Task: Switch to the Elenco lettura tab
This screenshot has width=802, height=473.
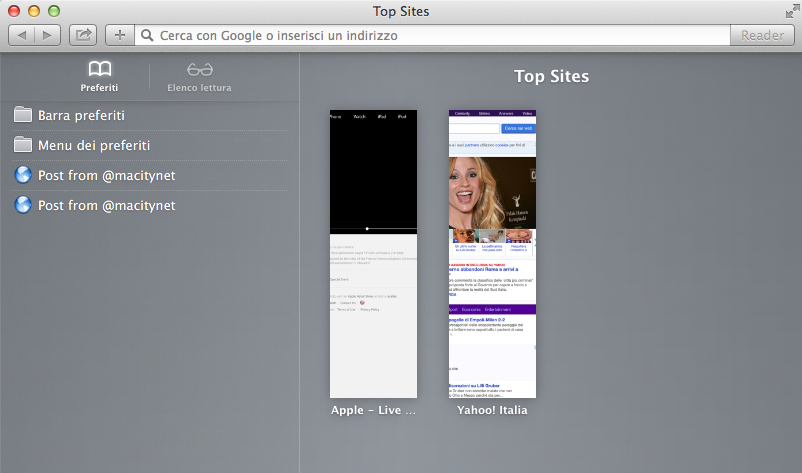Action: pos(199,76)
